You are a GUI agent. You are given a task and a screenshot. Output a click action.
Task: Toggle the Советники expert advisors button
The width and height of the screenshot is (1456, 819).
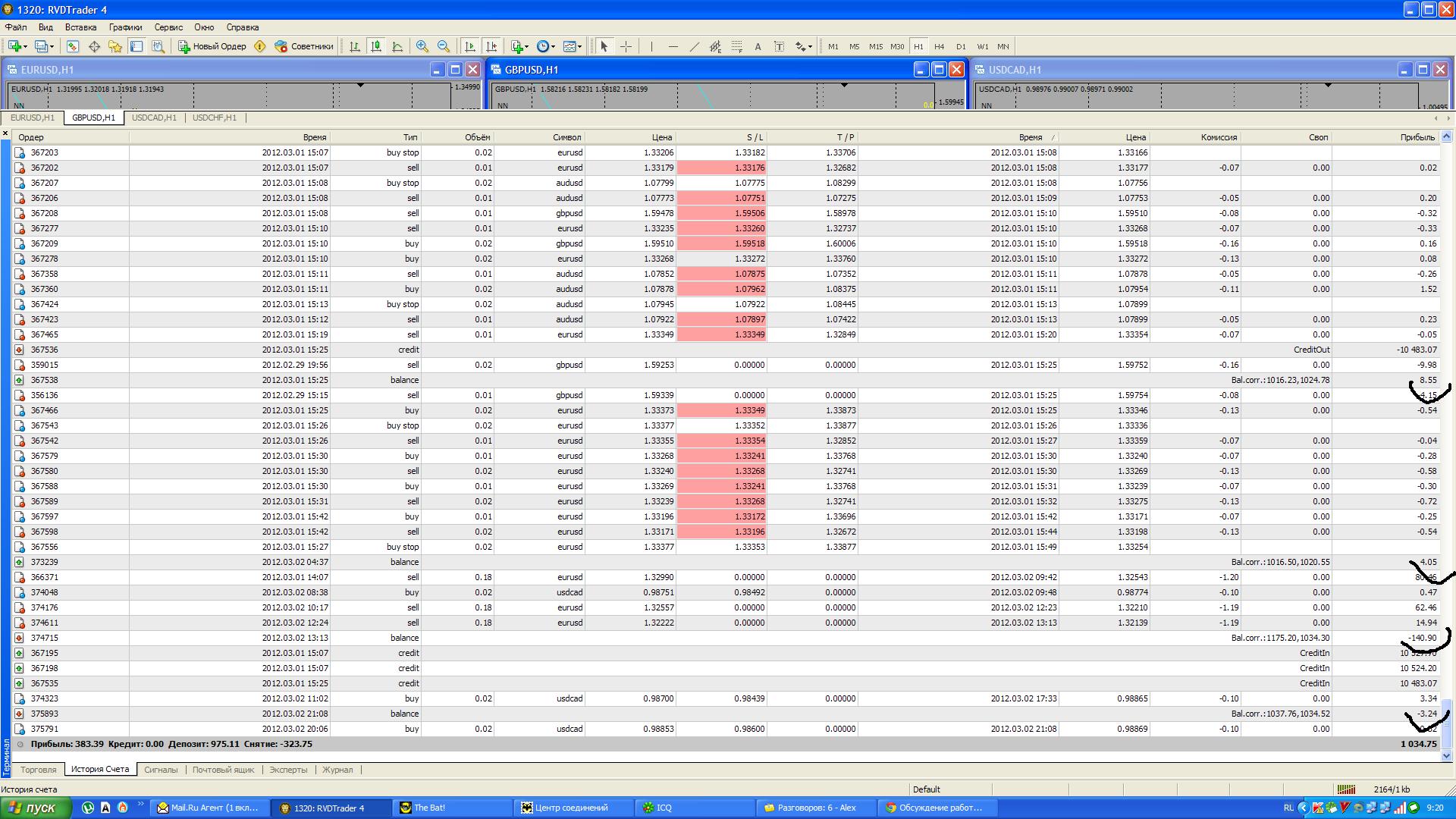[x=304, y=46]
